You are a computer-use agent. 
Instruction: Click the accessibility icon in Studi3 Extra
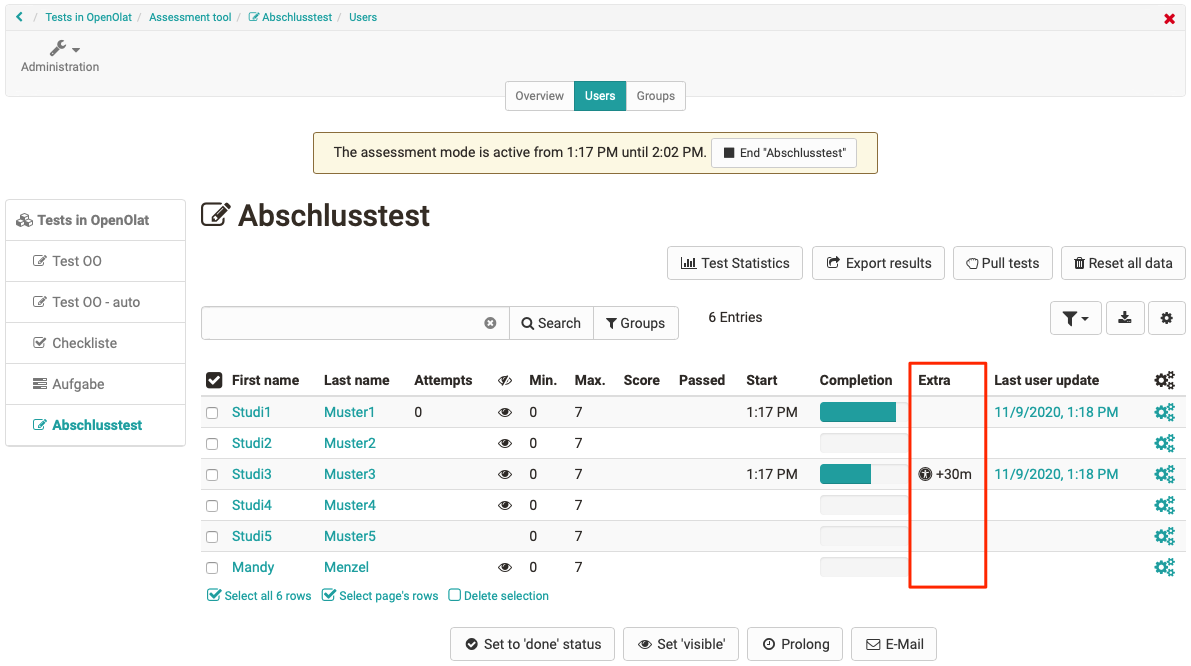(925, 474)
